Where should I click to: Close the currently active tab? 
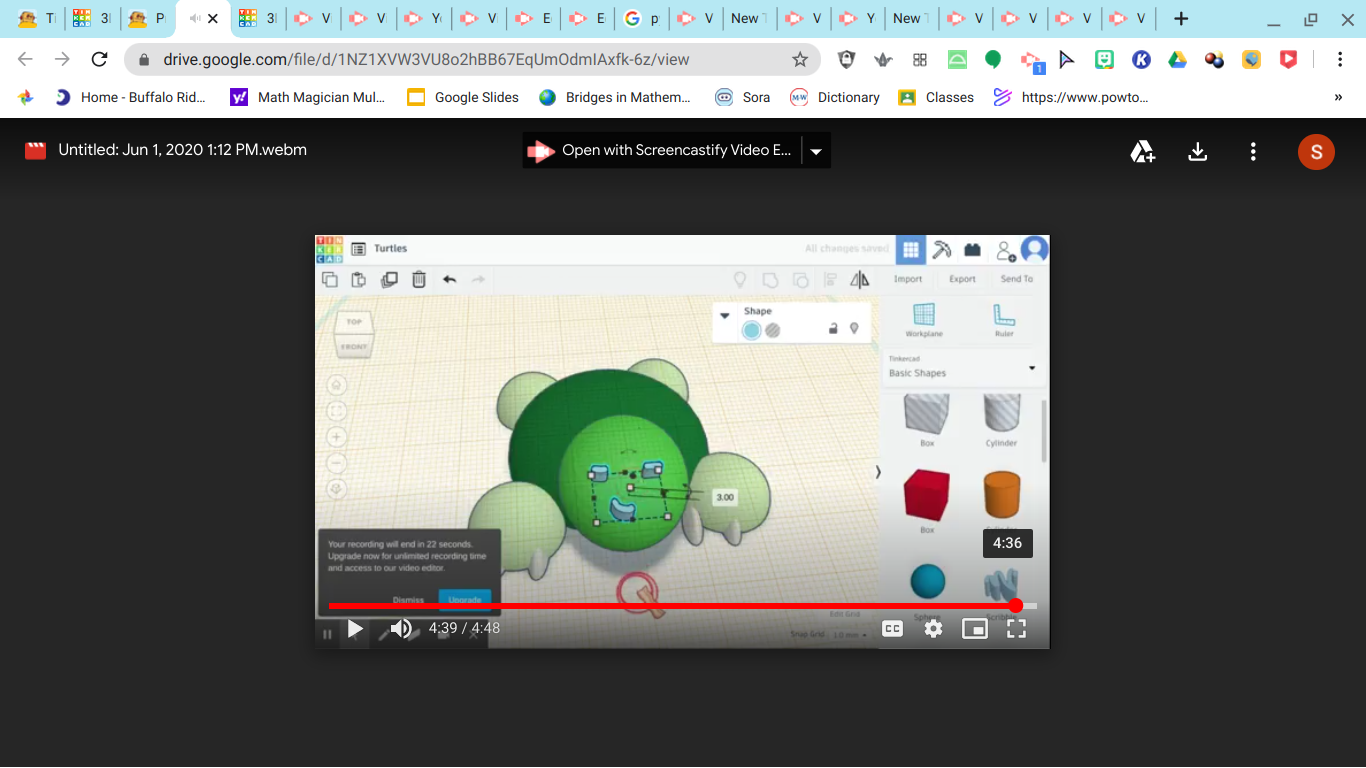pyautogui.click(x=212, y=18)
